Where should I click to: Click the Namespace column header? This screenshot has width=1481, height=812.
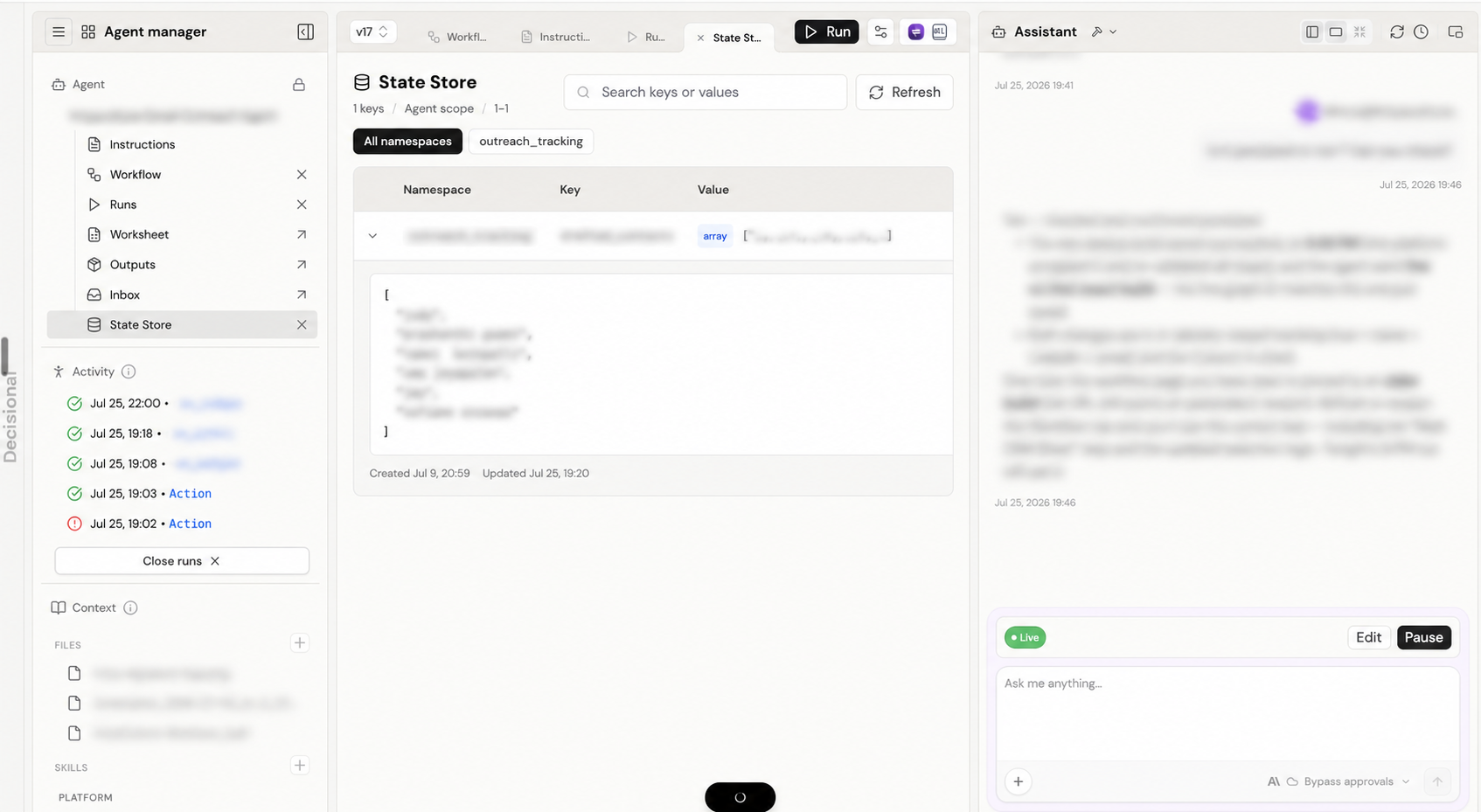pos(436,190)
